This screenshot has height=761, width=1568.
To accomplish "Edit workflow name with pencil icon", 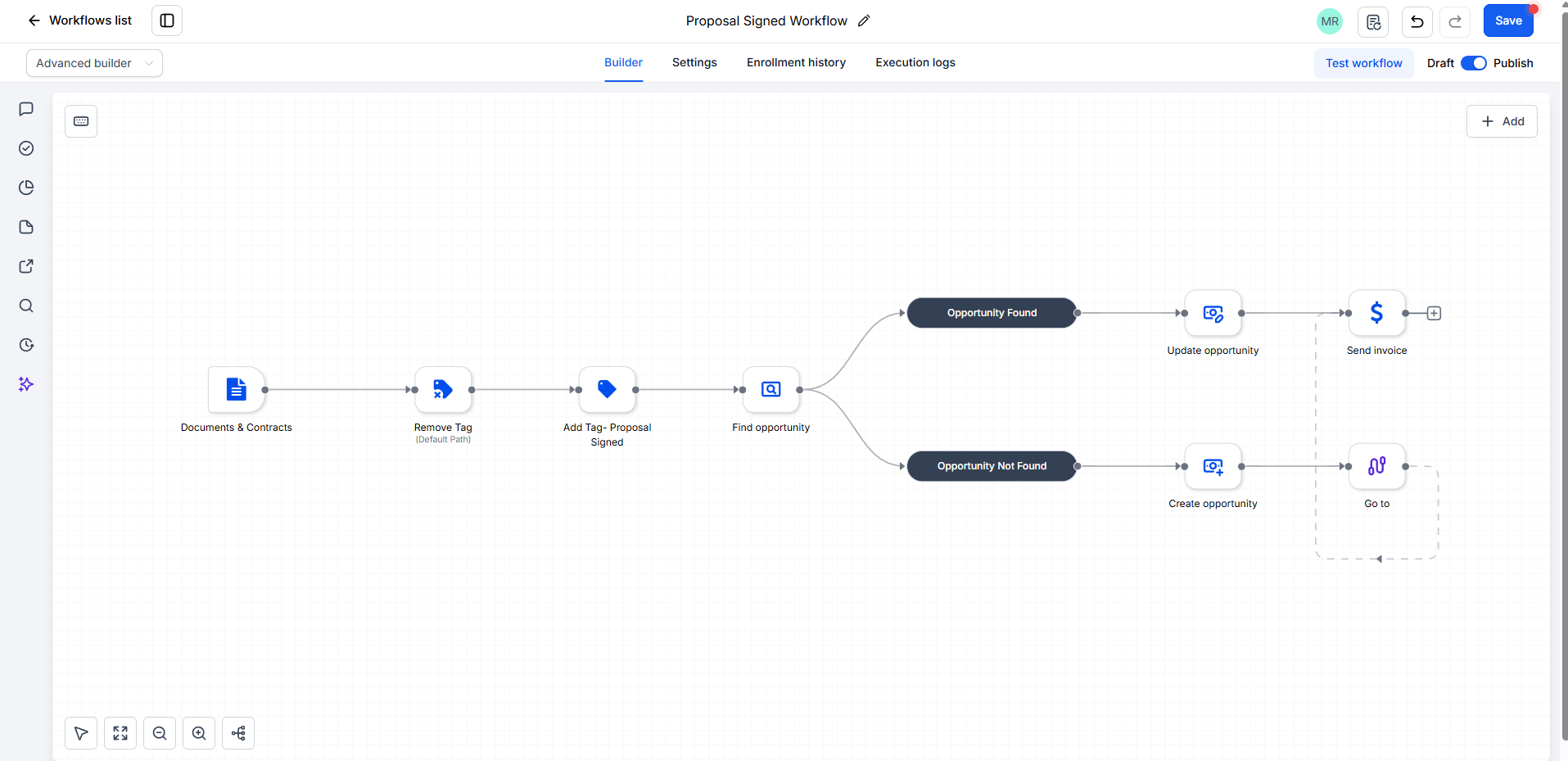I will point(864,20).
